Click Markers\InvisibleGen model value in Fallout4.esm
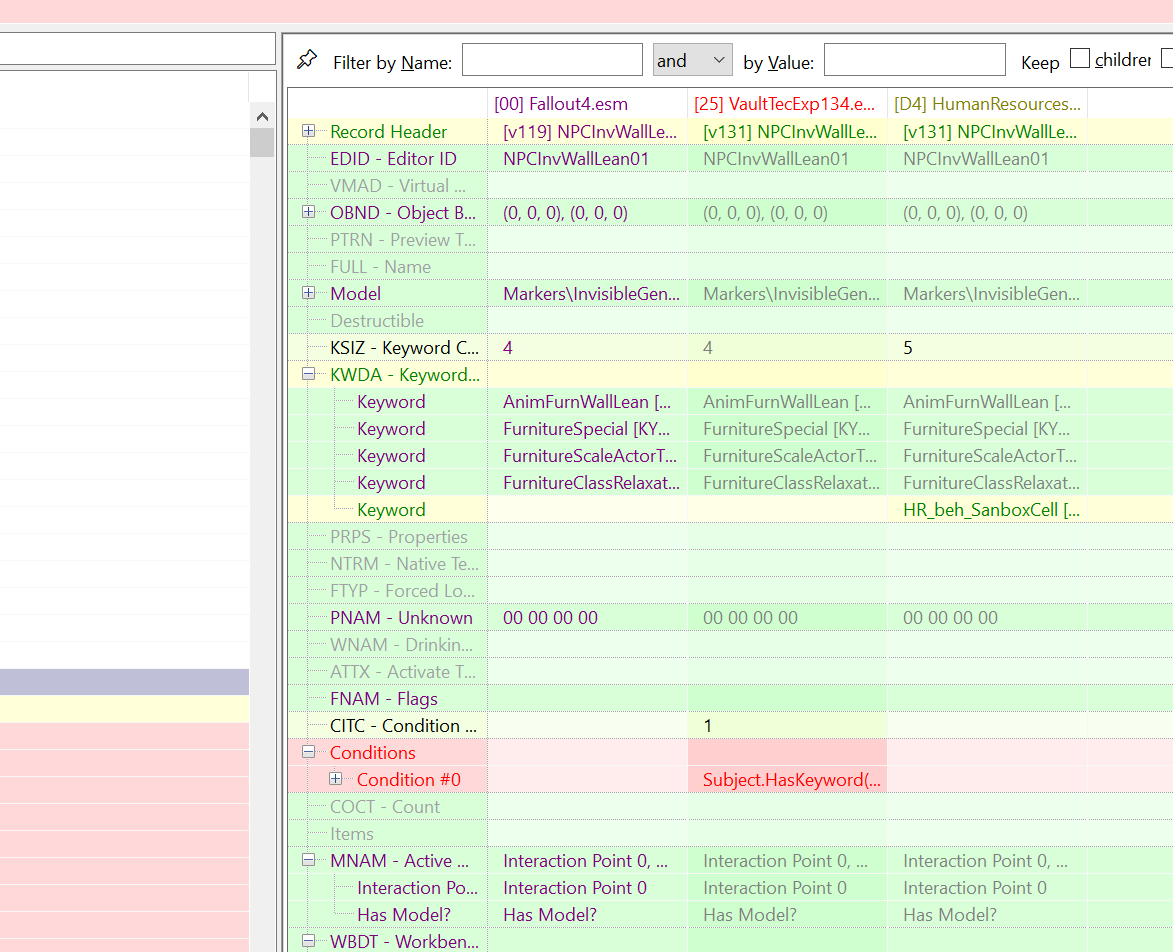The height and width of the screenshot is (952, 1173). [x=591, y=294]
